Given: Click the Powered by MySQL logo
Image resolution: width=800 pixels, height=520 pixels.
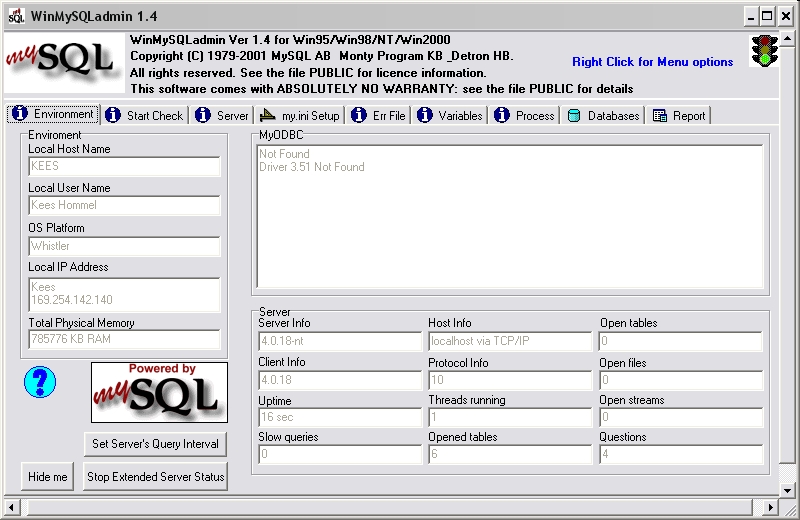Looking at the screenshot, I should point(159,392).
